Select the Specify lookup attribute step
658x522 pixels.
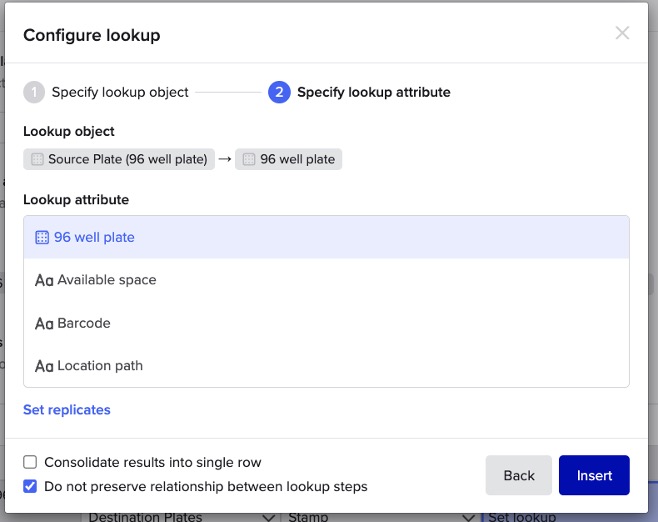click(373, 92)
